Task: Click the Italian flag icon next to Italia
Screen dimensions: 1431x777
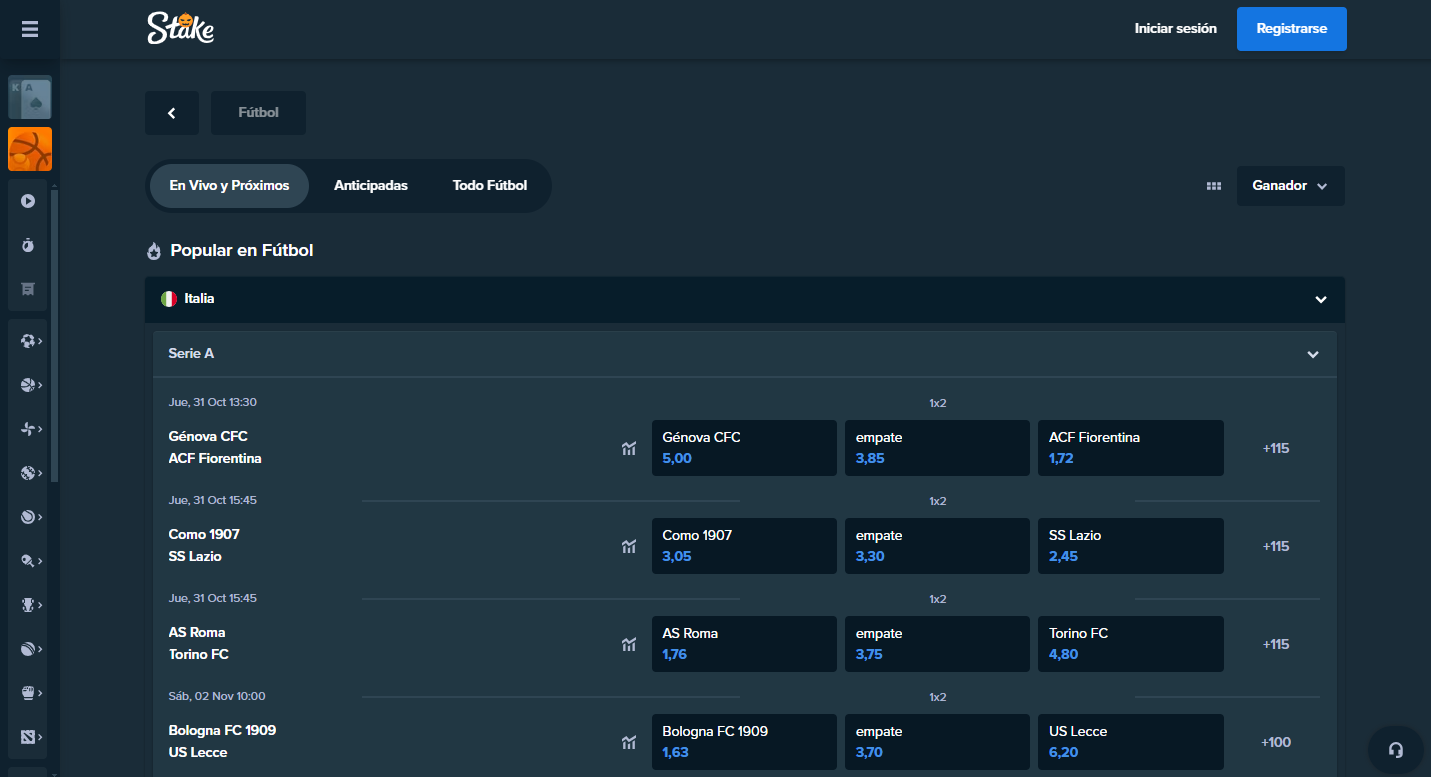Action: pos(169,299)
